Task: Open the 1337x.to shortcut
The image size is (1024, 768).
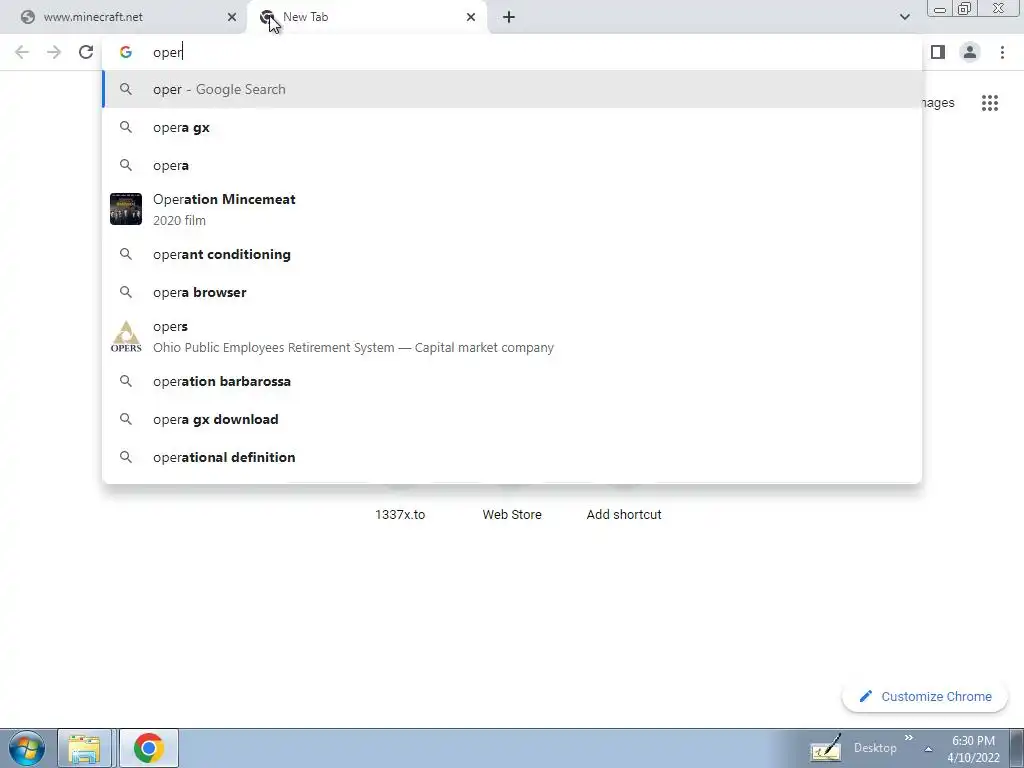Action: click(400, 515)
